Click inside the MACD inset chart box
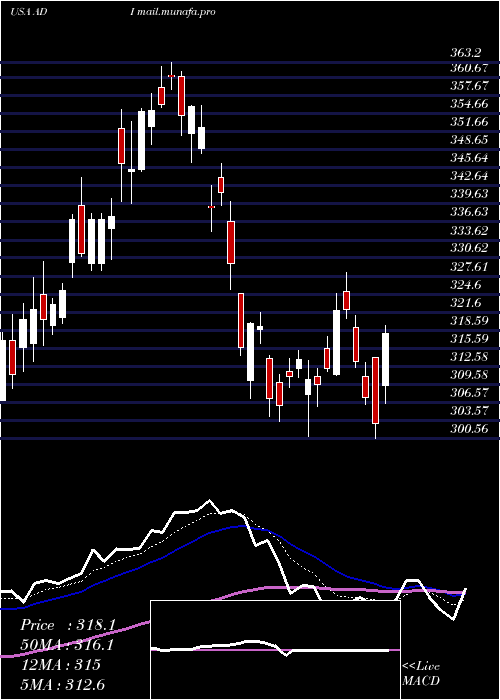The width and height of the screenshot is (500, 700). coord(275,650)
